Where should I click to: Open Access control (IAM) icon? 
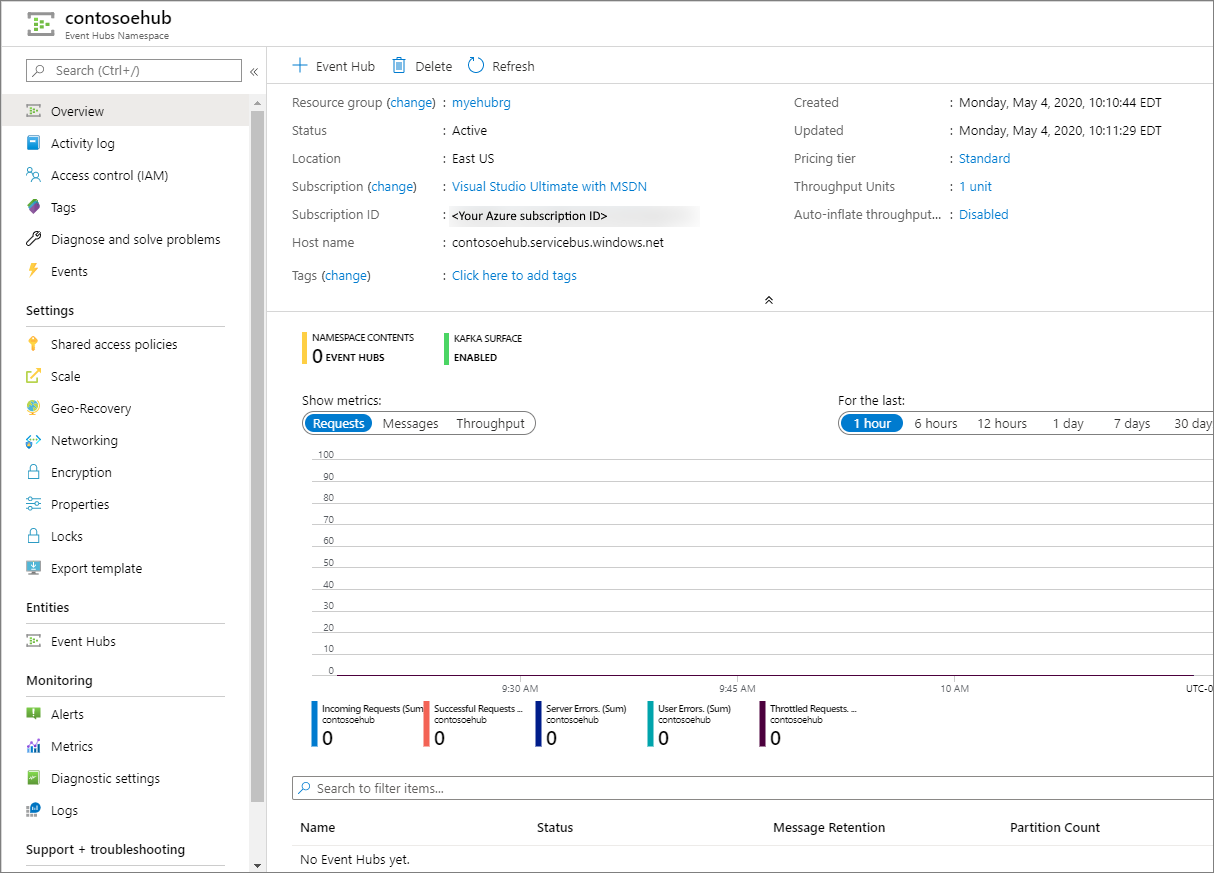(34, 175)
